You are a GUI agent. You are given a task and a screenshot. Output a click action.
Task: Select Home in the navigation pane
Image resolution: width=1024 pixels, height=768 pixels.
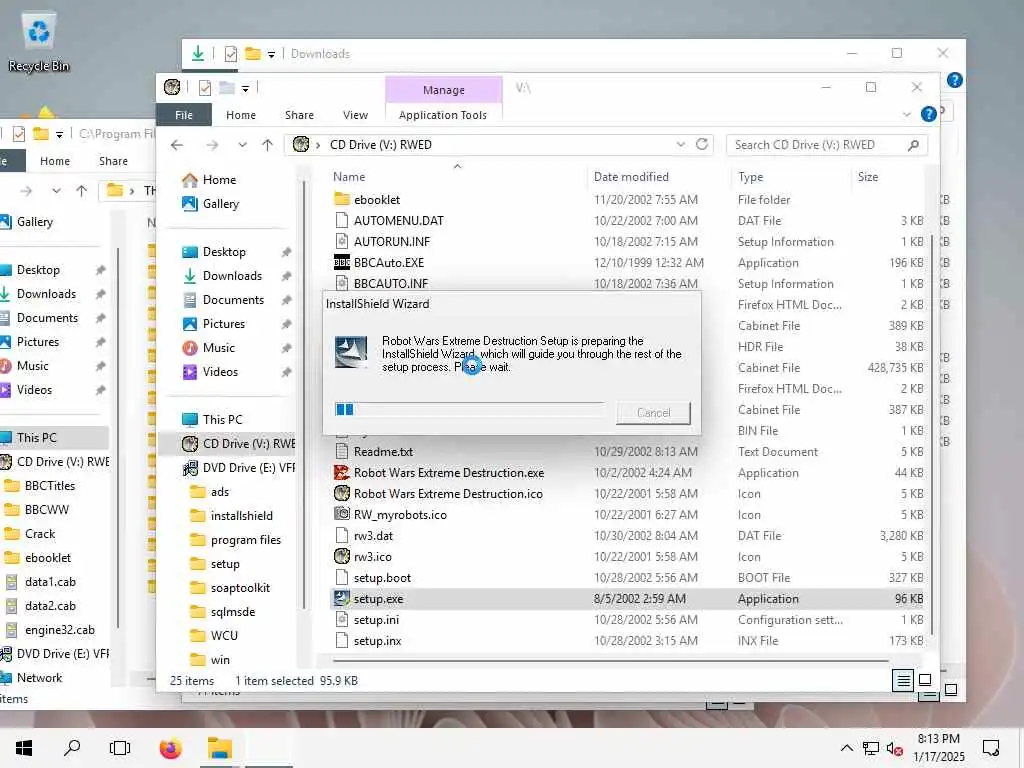(219, 180)
